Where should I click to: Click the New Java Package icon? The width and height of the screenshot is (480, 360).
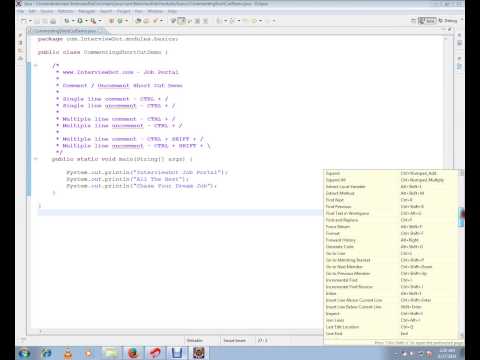112,21
